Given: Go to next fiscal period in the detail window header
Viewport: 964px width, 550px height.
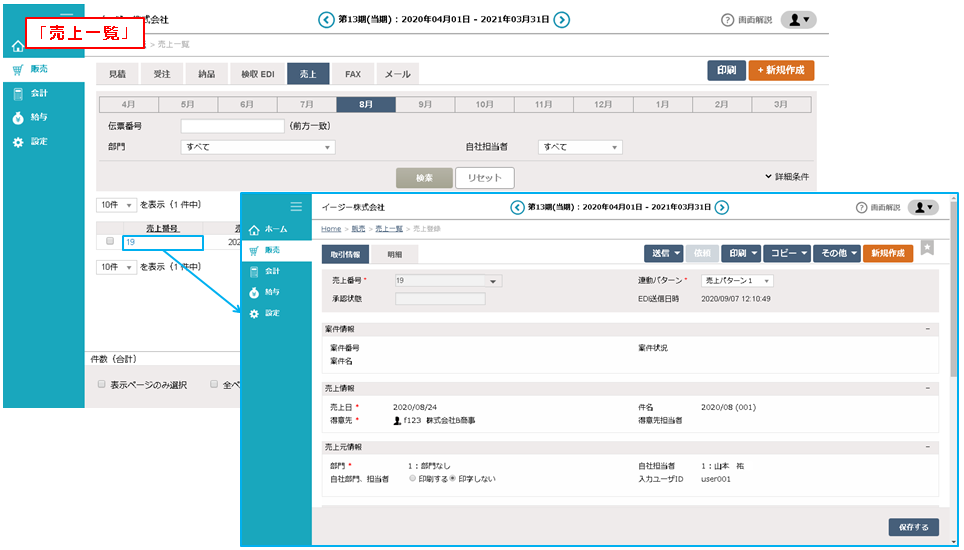Looking at the screenshot, I should (721, 207).
